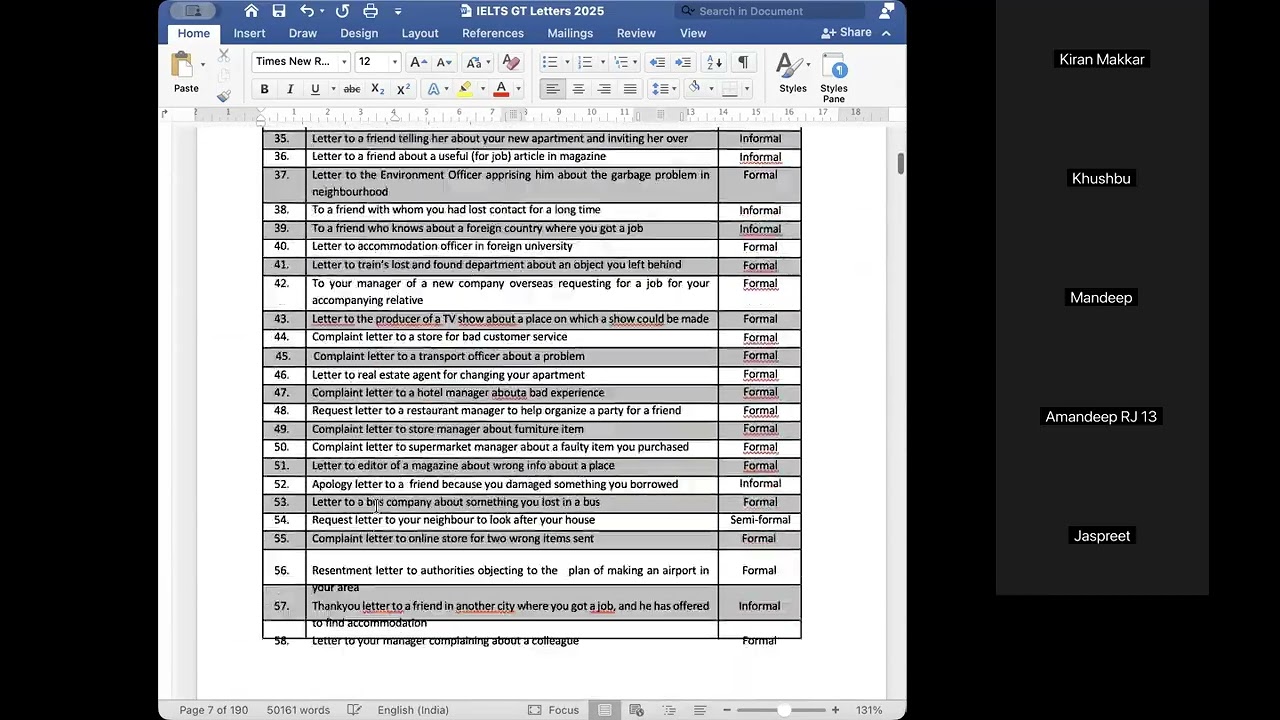Increase font size with the grow icon
This screenshot has height=720, width=1280.
tap(419, 62)
